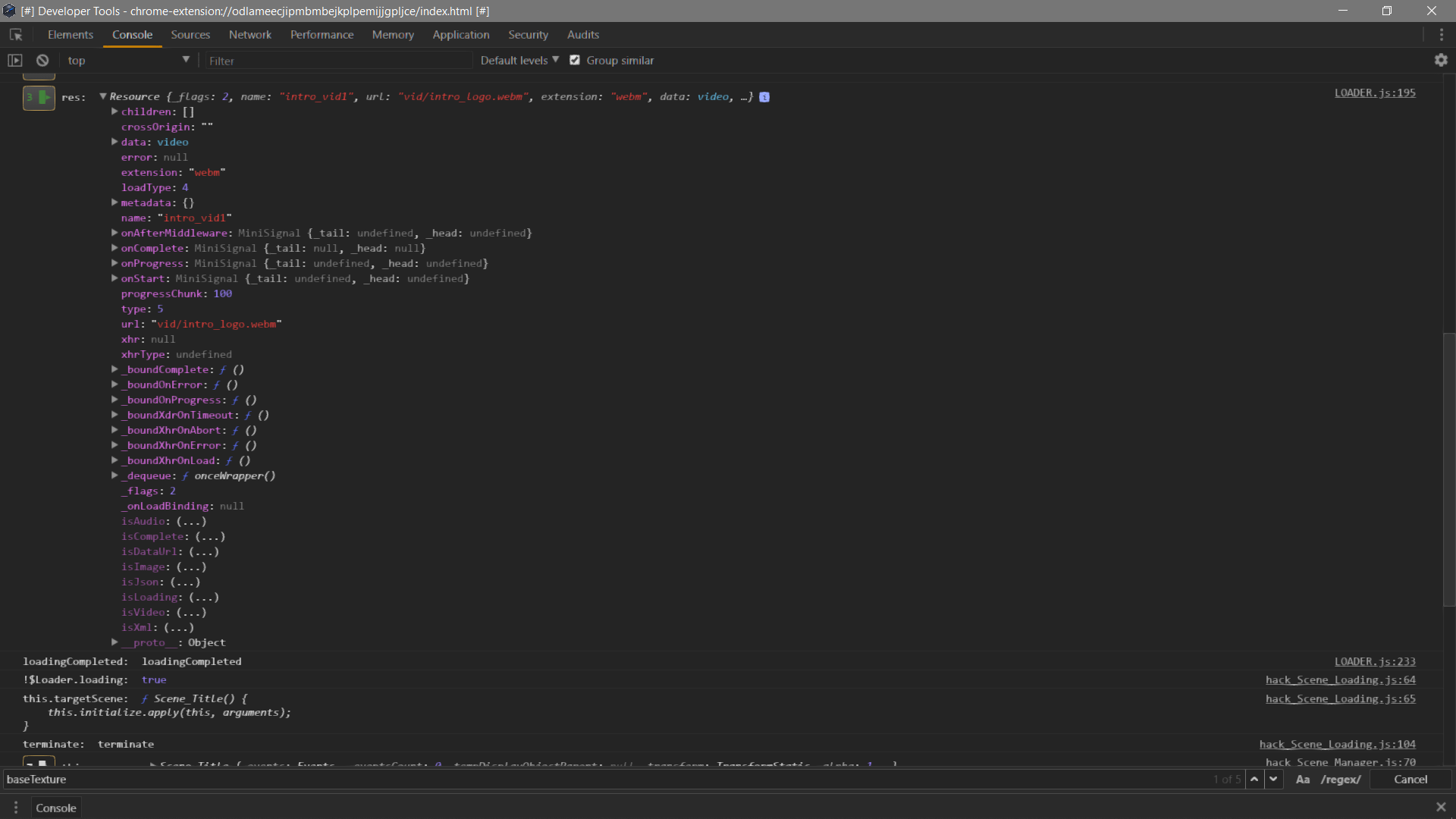Switch to the Network tab
This screenshot has width=1456, height=819.
[250, 35]
